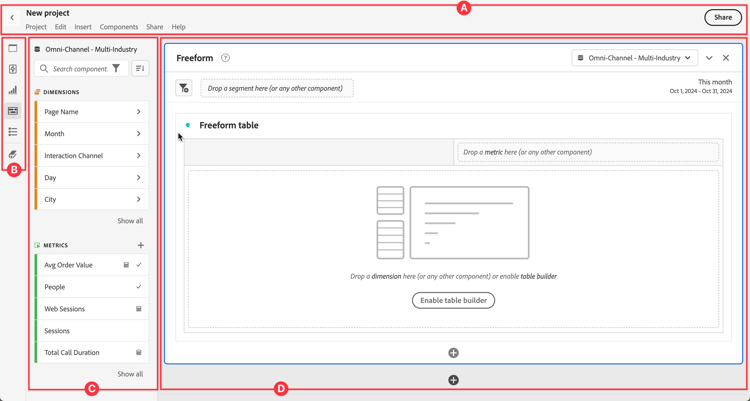This screenshot has height=401, width=750.
Task: Expand the Day dimension chevron
Action: [x=139, y=178]
